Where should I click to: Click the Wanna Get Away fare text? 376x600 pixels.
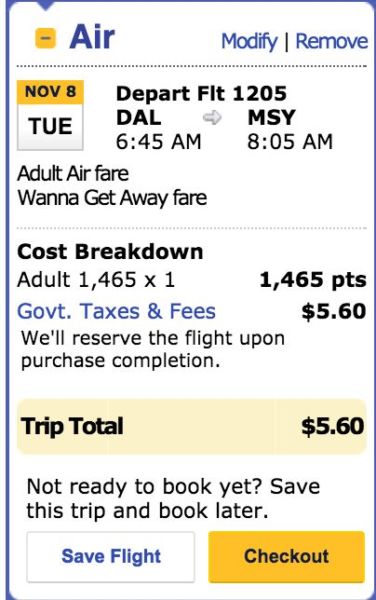[112, 198]
